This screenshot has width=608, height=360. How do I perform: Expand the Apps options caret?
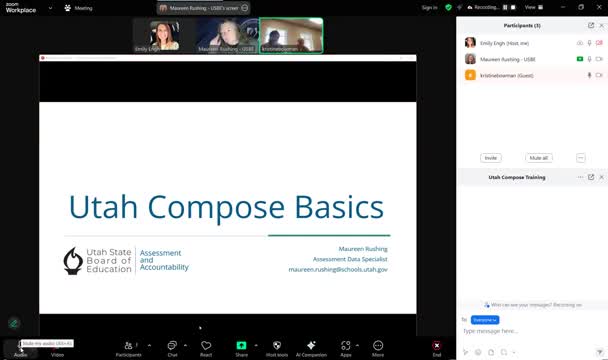pyautogui.click(x=357, y=345)
